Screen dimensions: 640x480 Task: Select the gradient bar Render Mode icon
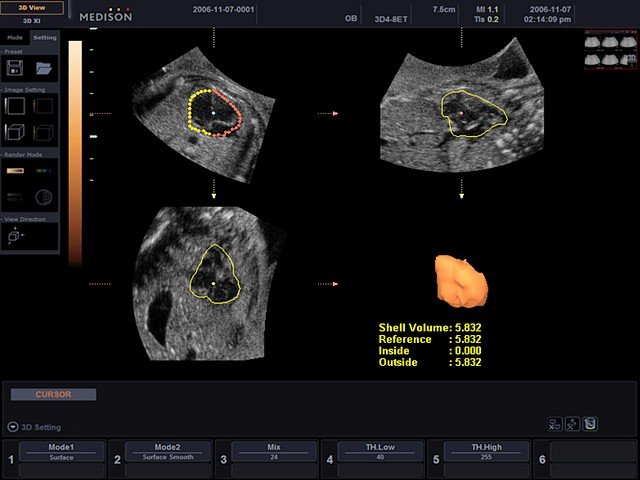(x=15, y=171)
